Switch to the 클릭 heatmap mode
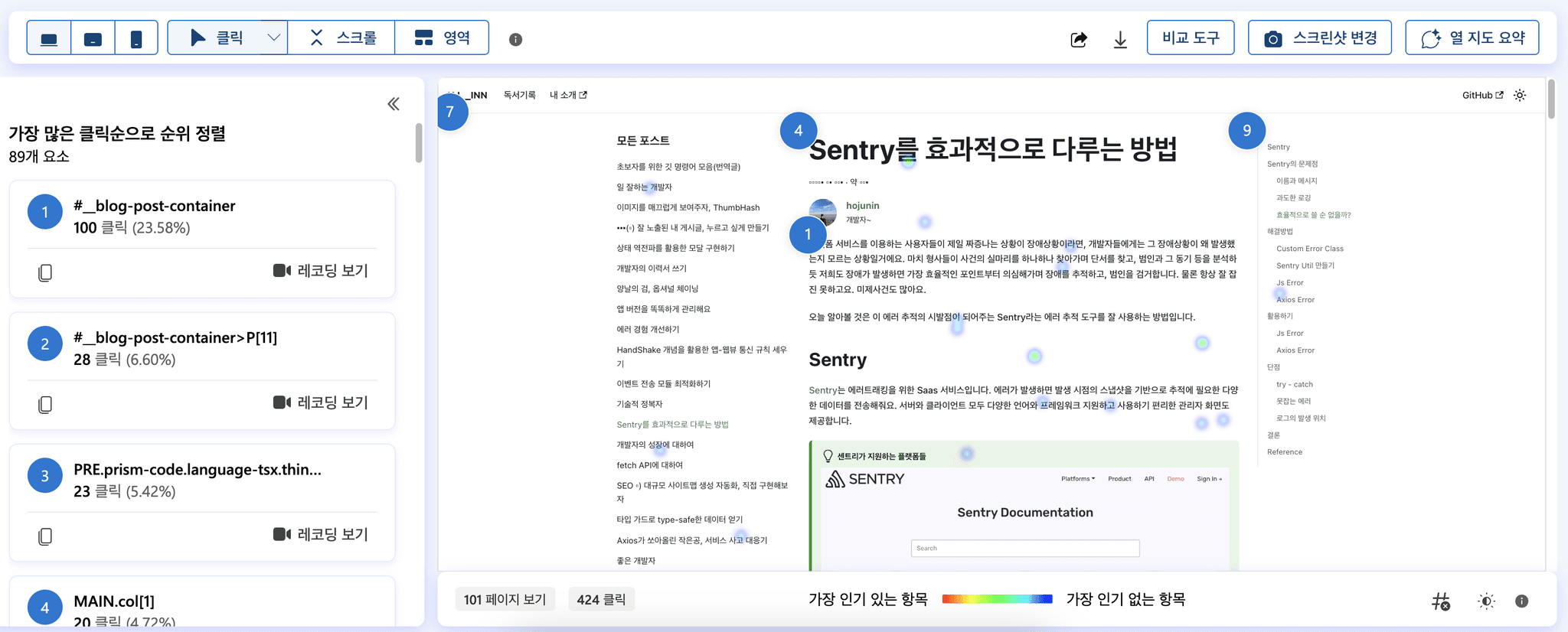This screenshot has height=632, width=1568. 216,37
